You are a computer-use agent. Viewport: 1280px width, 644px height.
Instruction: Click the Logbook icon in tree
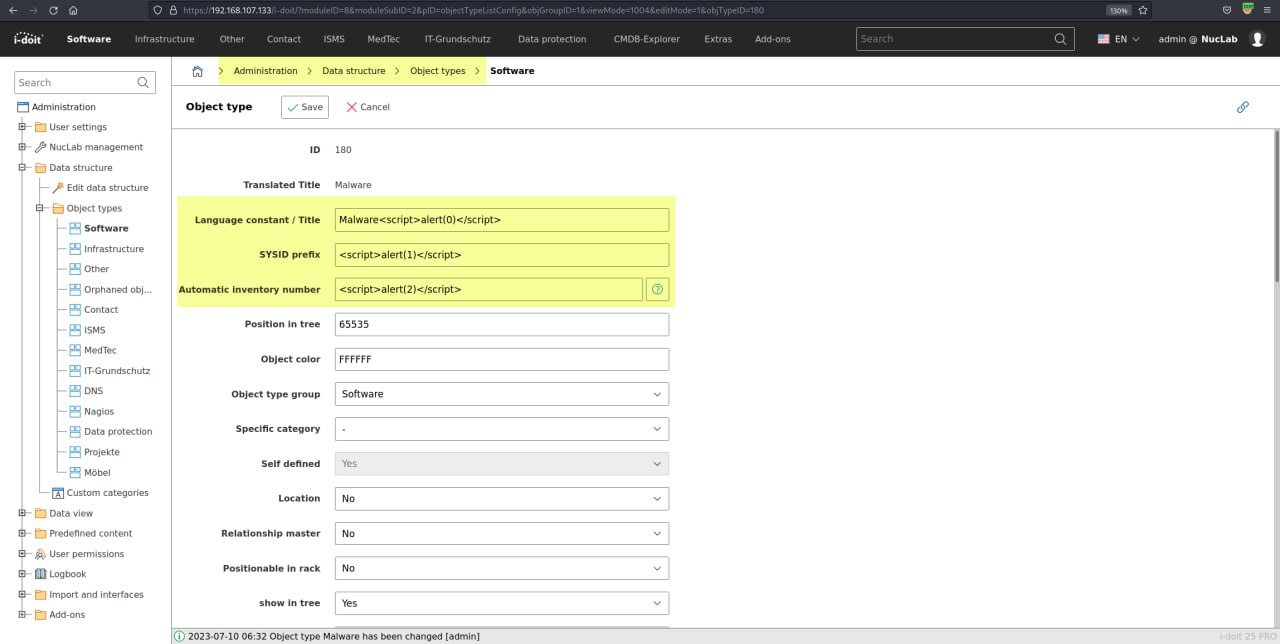point(40,574)
